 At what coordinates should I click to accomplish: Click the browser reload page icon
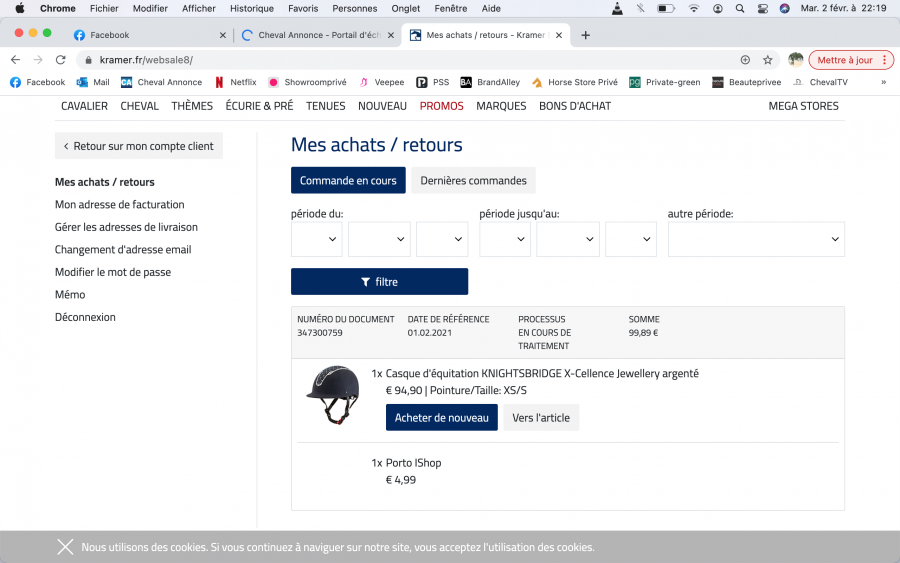coord(60,60)
